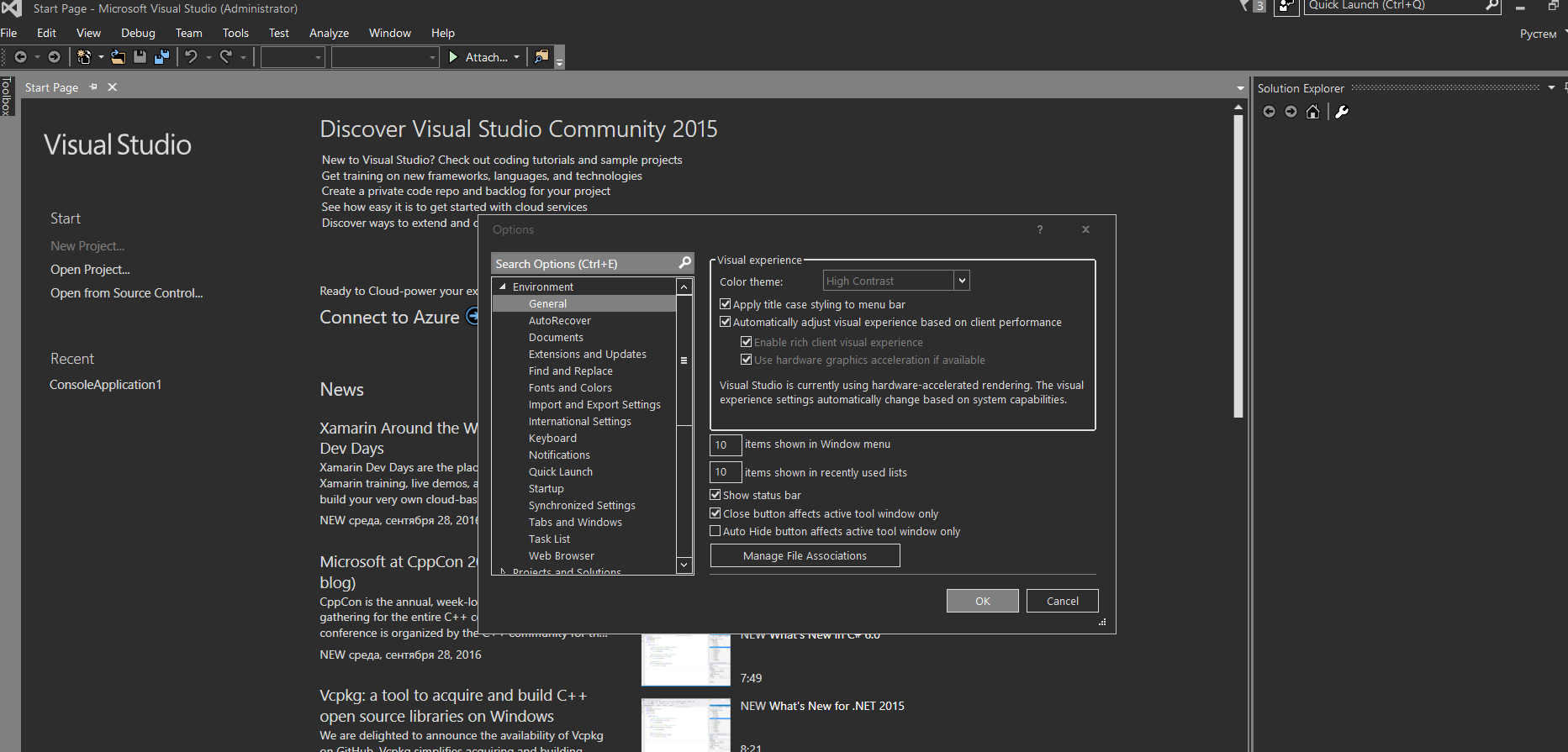
Task: Click Solution Explorer Home icon
Action: pos(1312,112)
